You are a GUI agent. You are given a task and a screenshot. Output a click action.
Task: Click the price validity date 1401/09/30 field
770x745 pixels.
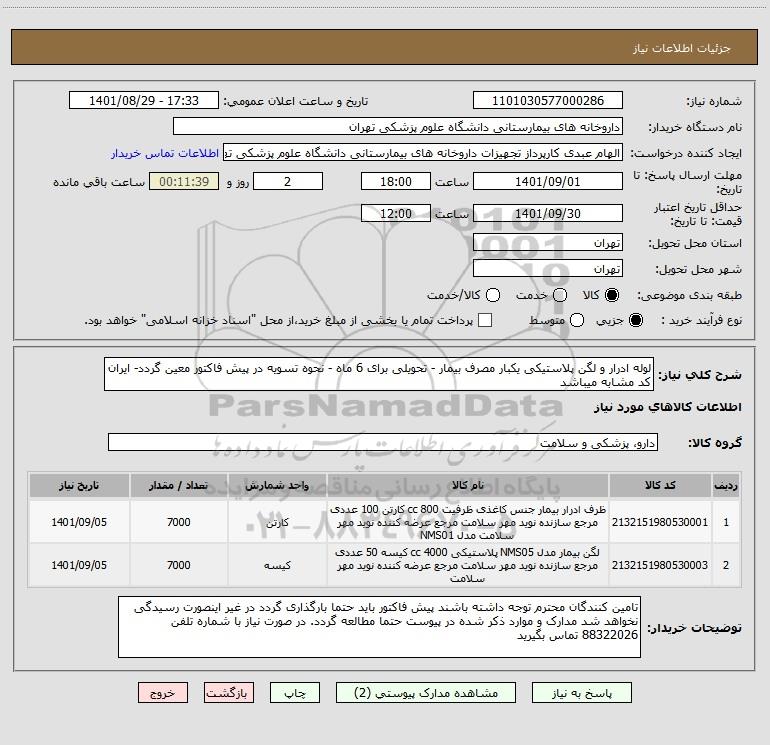tap(548, 213)
